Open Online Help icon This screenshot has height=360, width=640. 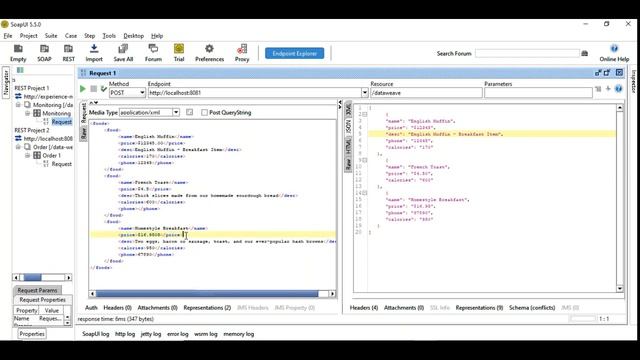coord(614,53)
